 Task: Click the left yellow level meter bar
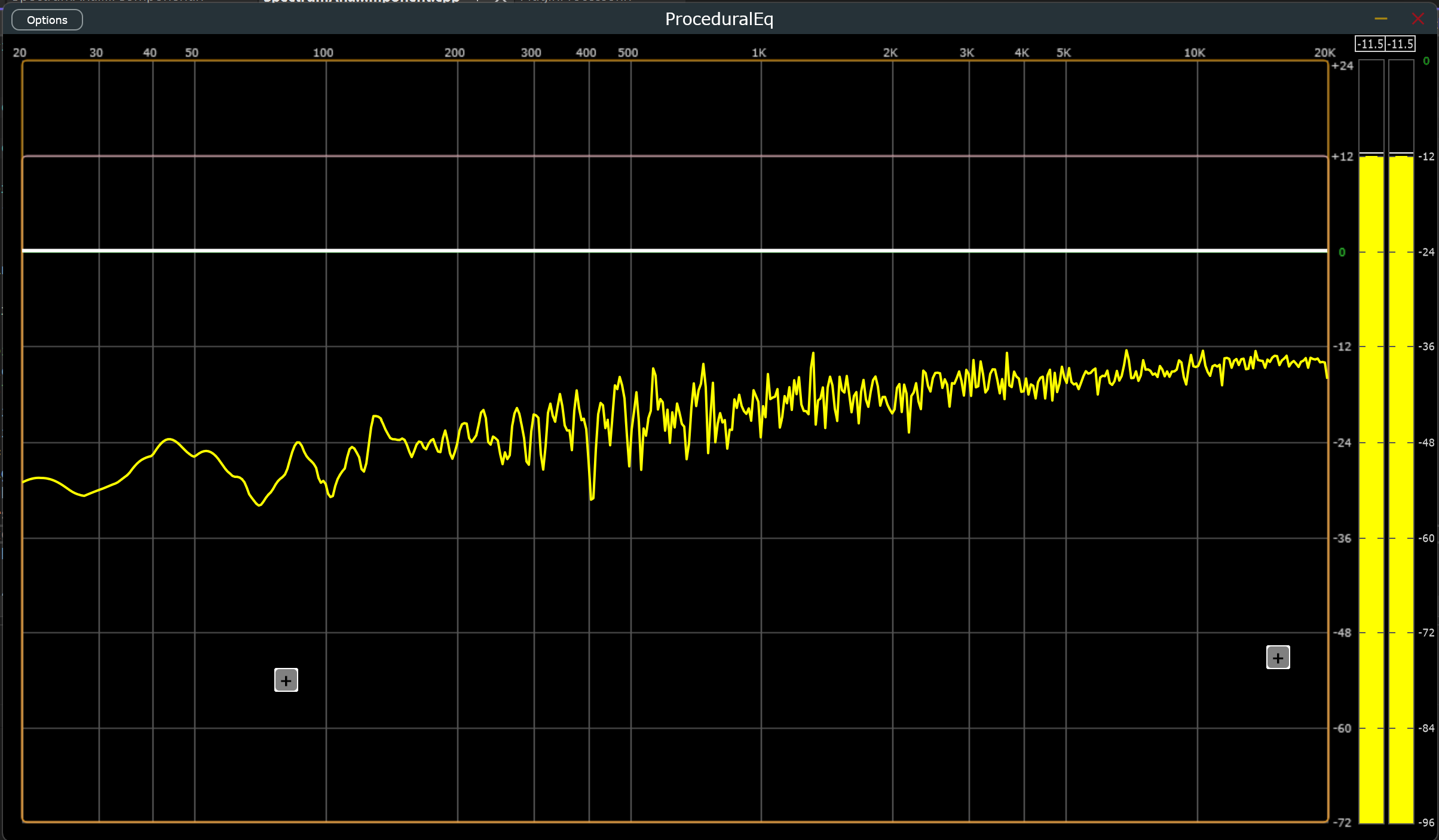[1371, 478]
